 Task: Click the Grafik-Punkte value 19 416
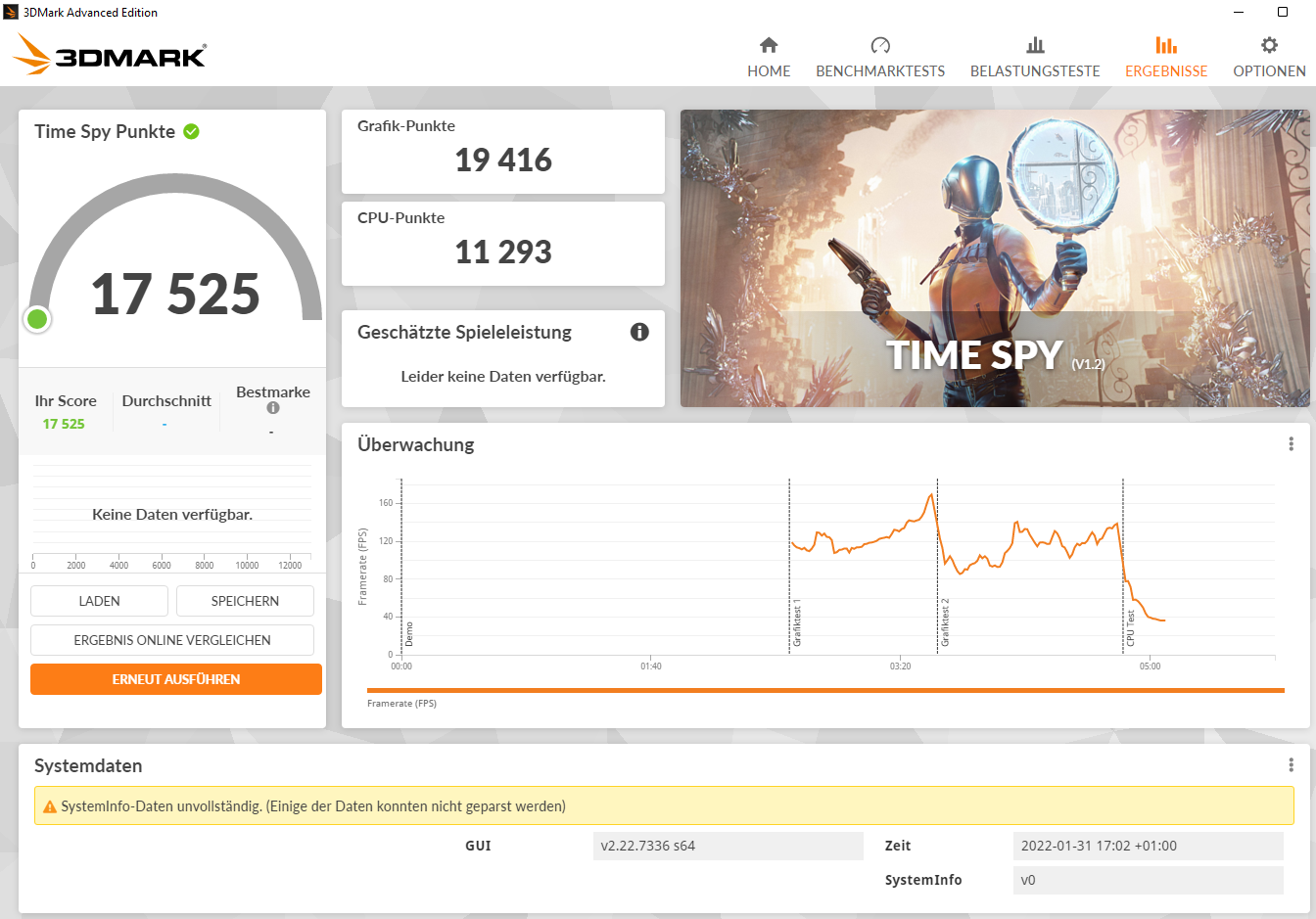[x=503, y=160]
